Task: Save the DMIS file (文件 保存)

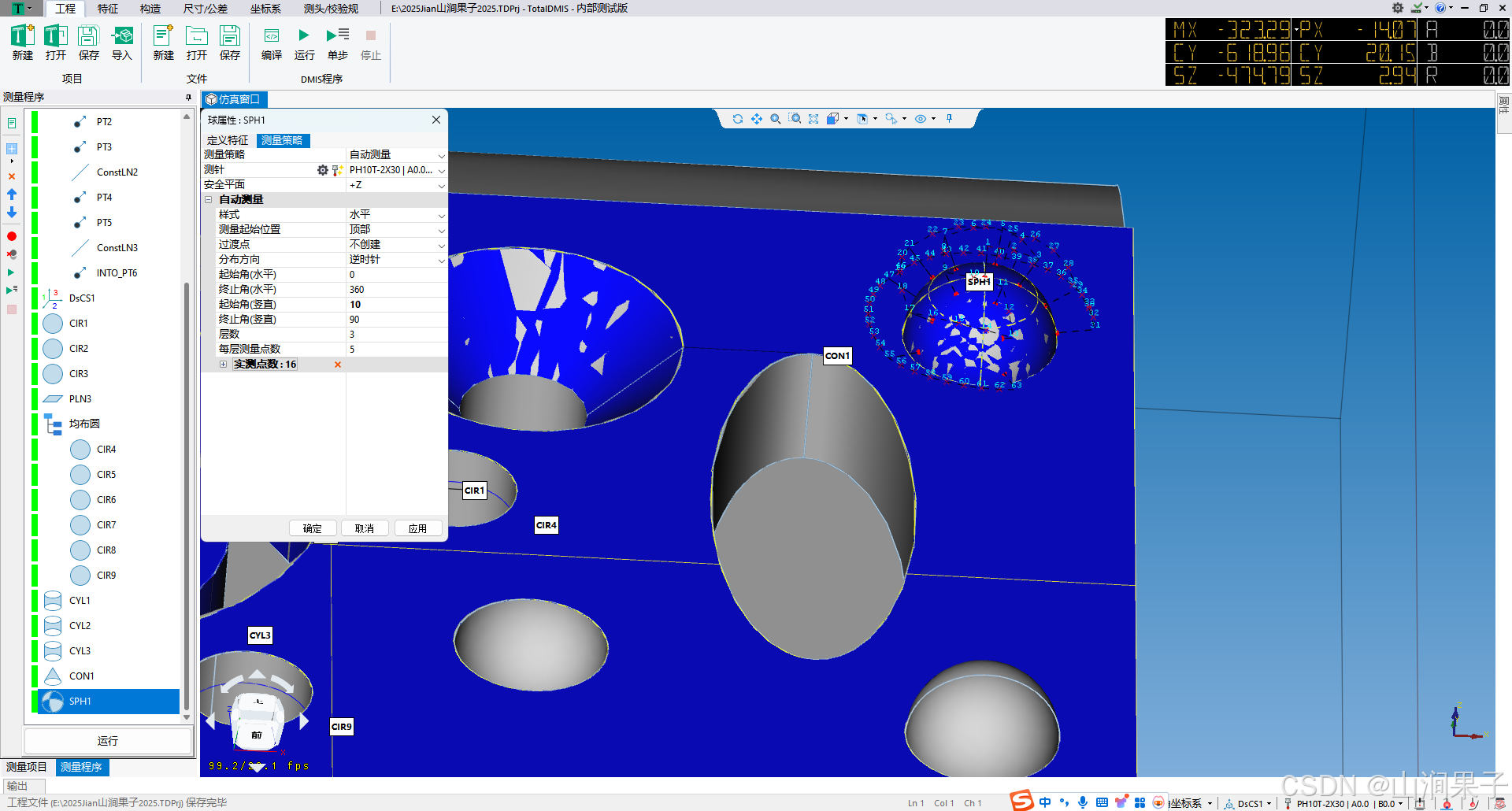Action: tap(229, 43)
